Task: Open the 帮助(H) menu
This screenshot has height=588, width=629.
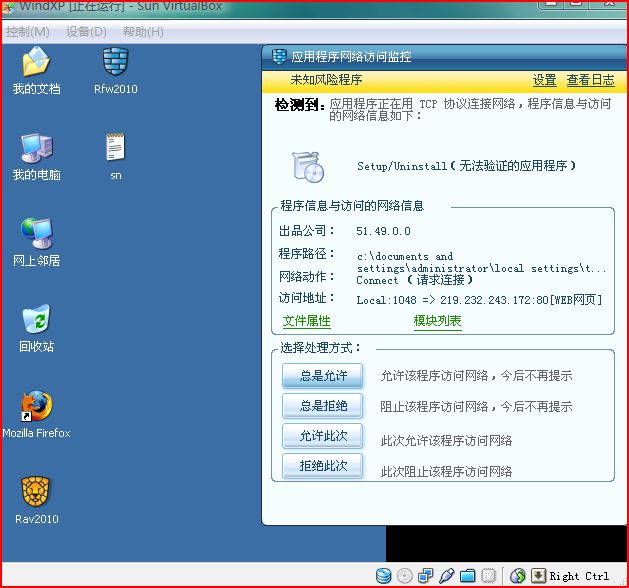Action: pos(143,32)
